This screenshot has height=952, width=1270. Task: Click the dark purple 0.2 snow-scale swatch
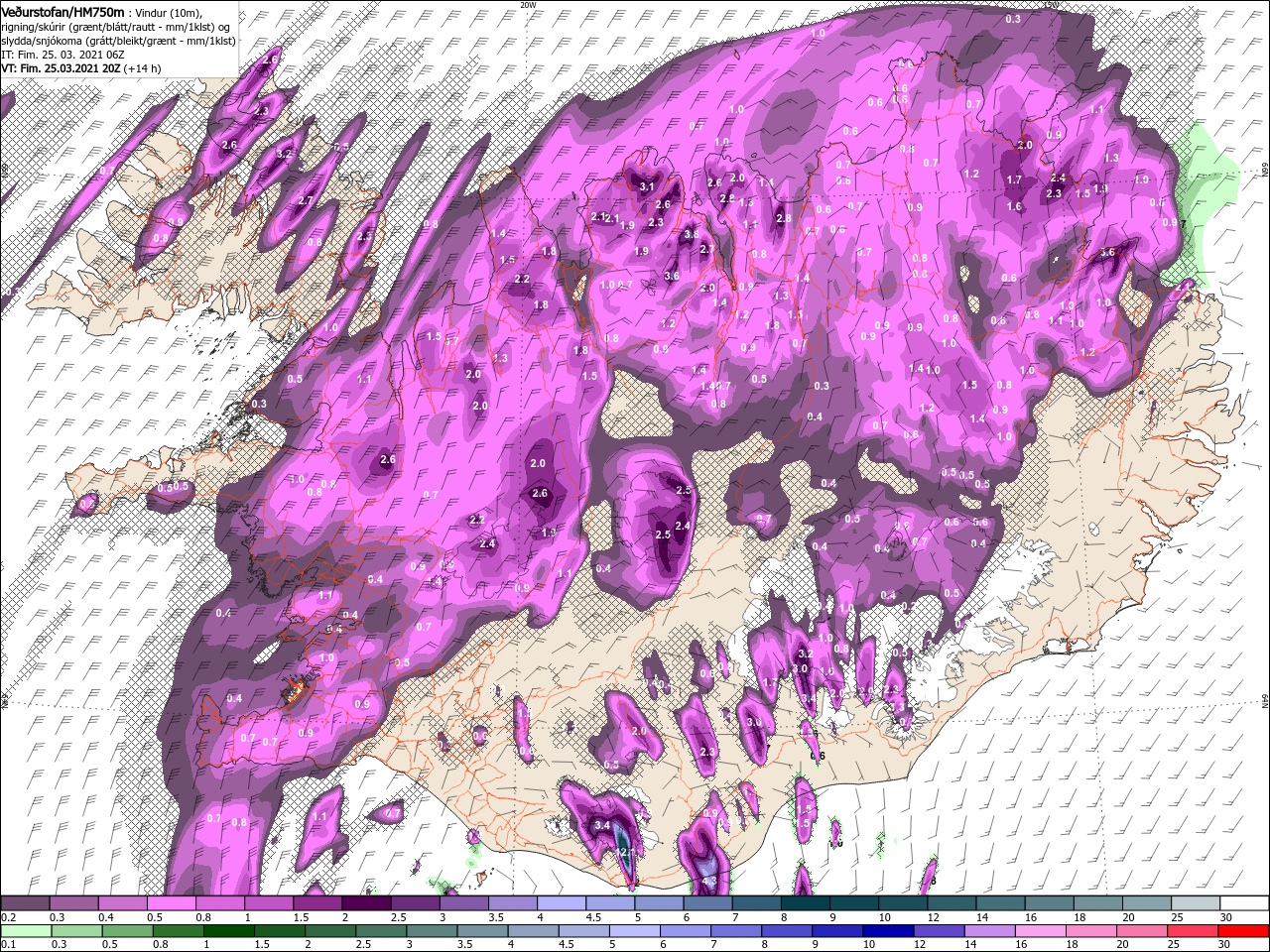coord(25,903)
